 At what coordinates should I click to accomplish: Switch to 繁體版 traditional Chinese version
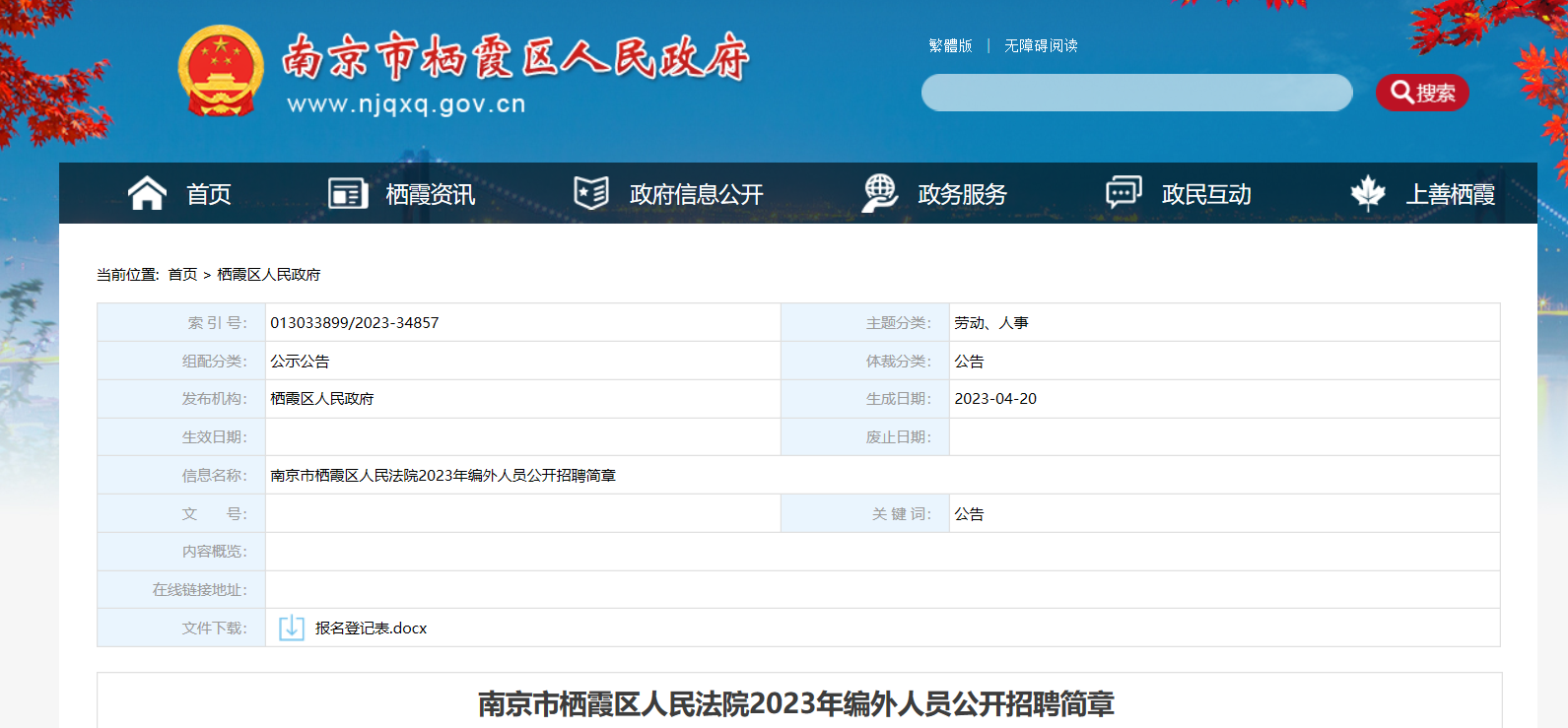(x=950, y=45)
